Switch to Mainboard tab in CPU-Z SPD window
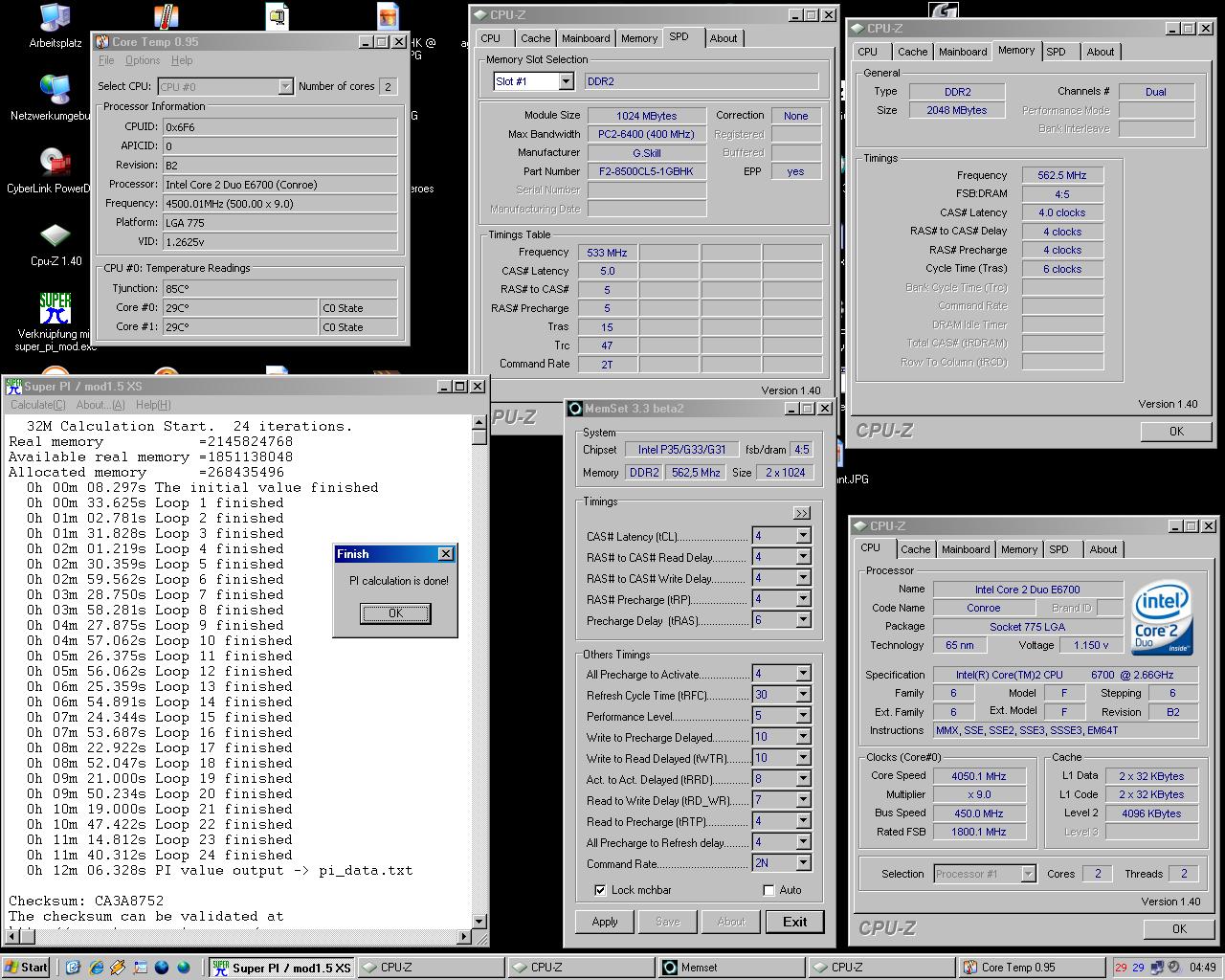This screenshot has height=980, width=1225. coord(586,38)
